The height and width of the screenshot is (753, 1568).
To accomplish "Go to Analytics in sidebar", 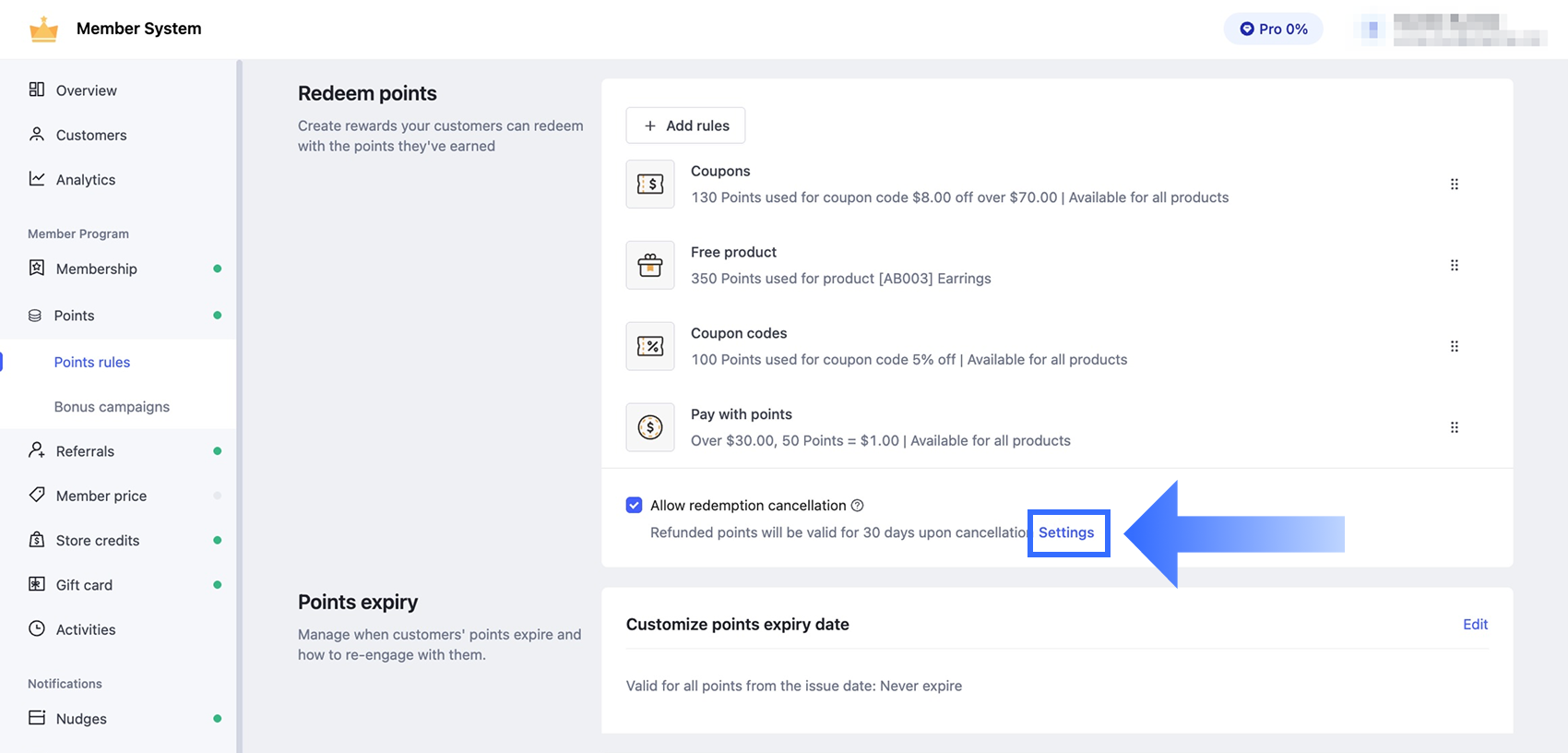I will point(86,179).
